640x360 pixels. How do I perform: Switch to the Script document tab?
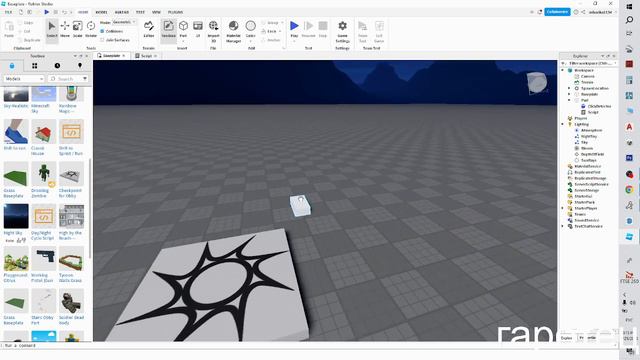coord(146,56)
